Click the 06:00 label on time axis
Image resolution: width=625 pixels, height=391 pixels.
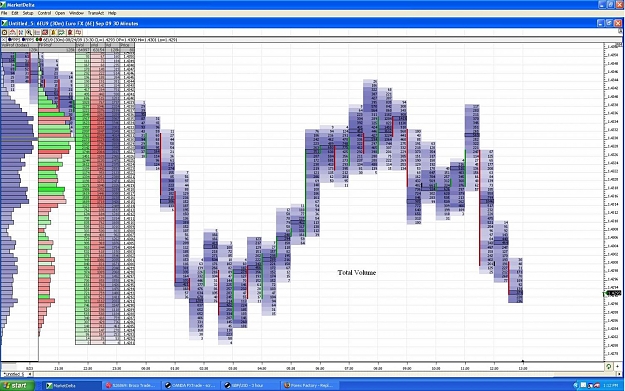pos(320,369)
